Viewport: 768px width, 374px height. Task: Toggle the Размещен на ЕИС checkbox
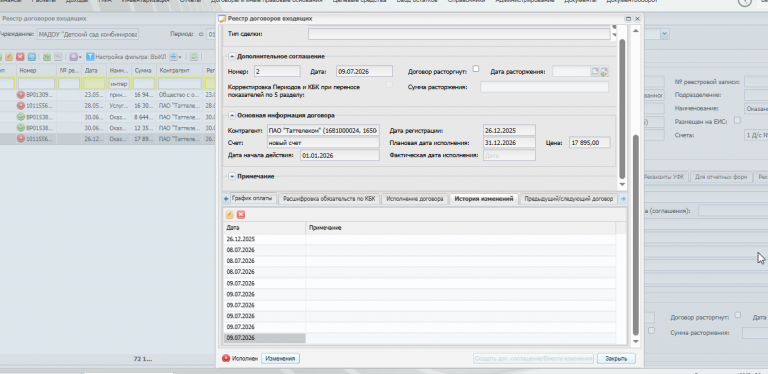737,120
